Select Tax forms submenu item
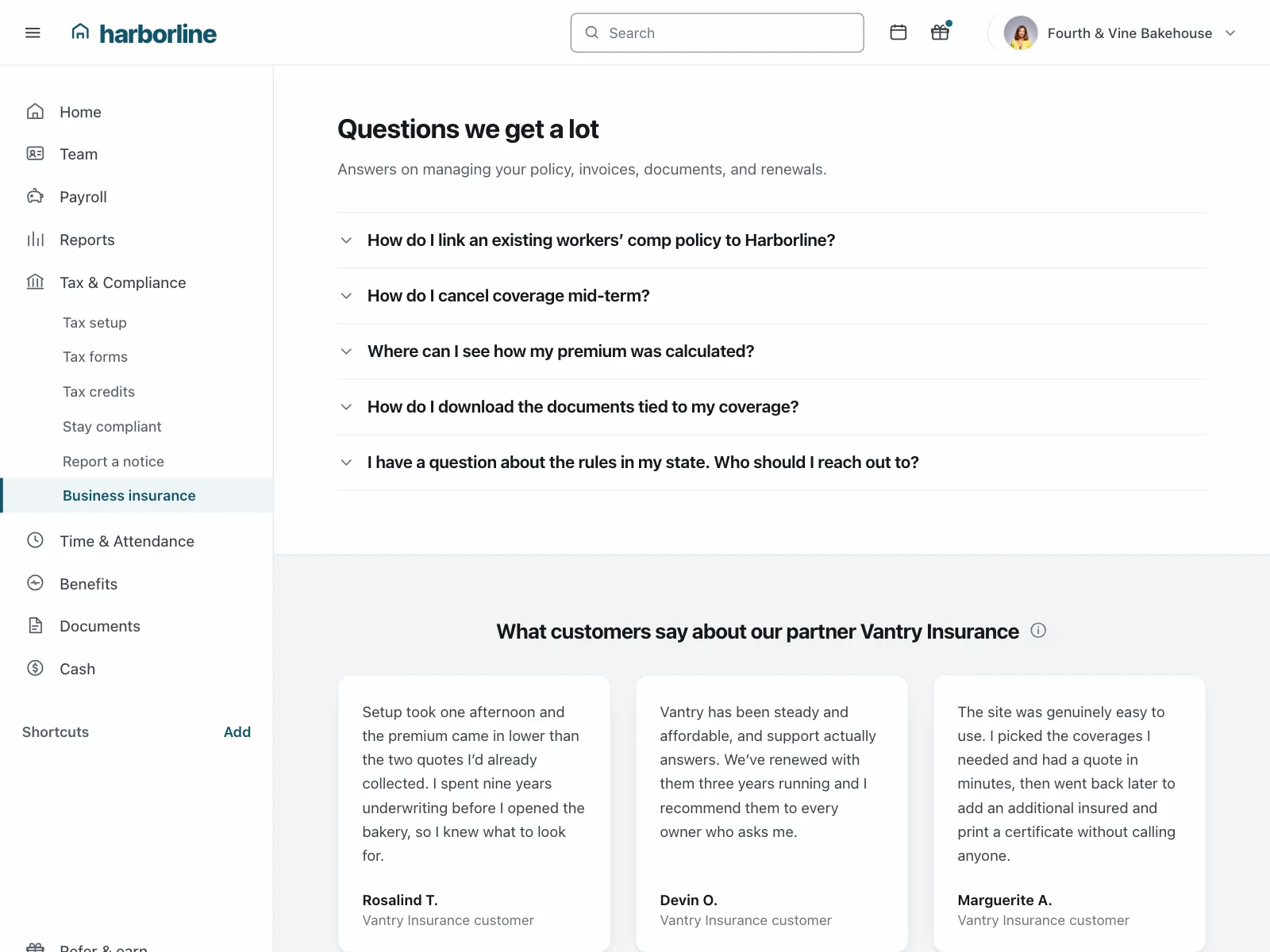Viewport: 1270px width, 952px height. coord(95,357)
